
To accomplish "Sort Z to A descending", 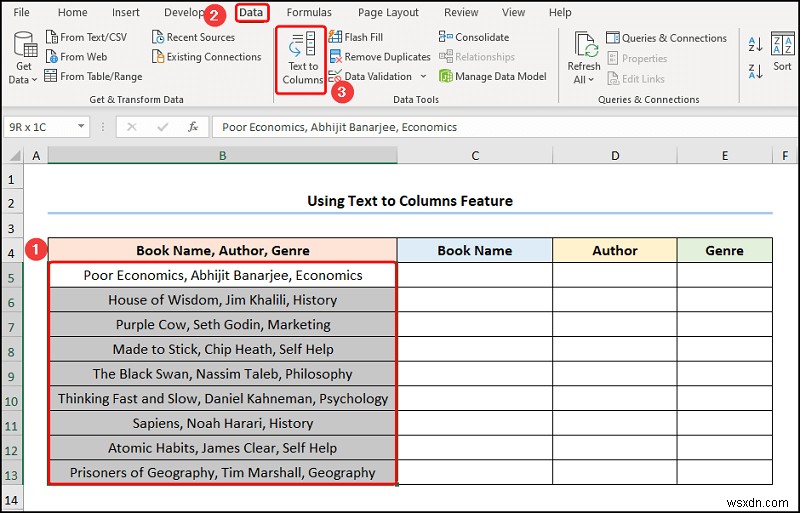I will click(x=755, y=71).
